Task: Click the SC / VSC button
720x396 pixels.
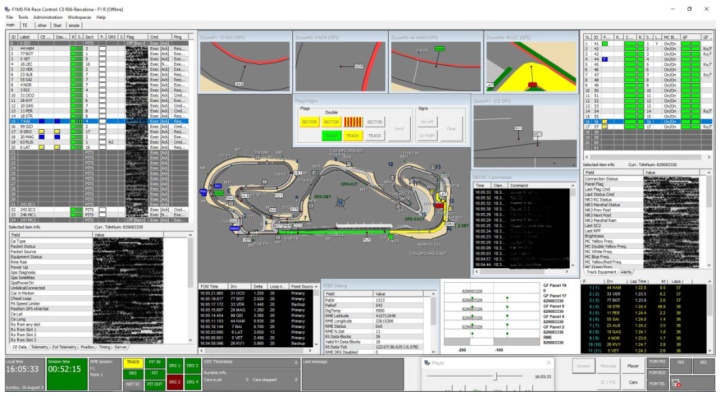Action: 608,382
